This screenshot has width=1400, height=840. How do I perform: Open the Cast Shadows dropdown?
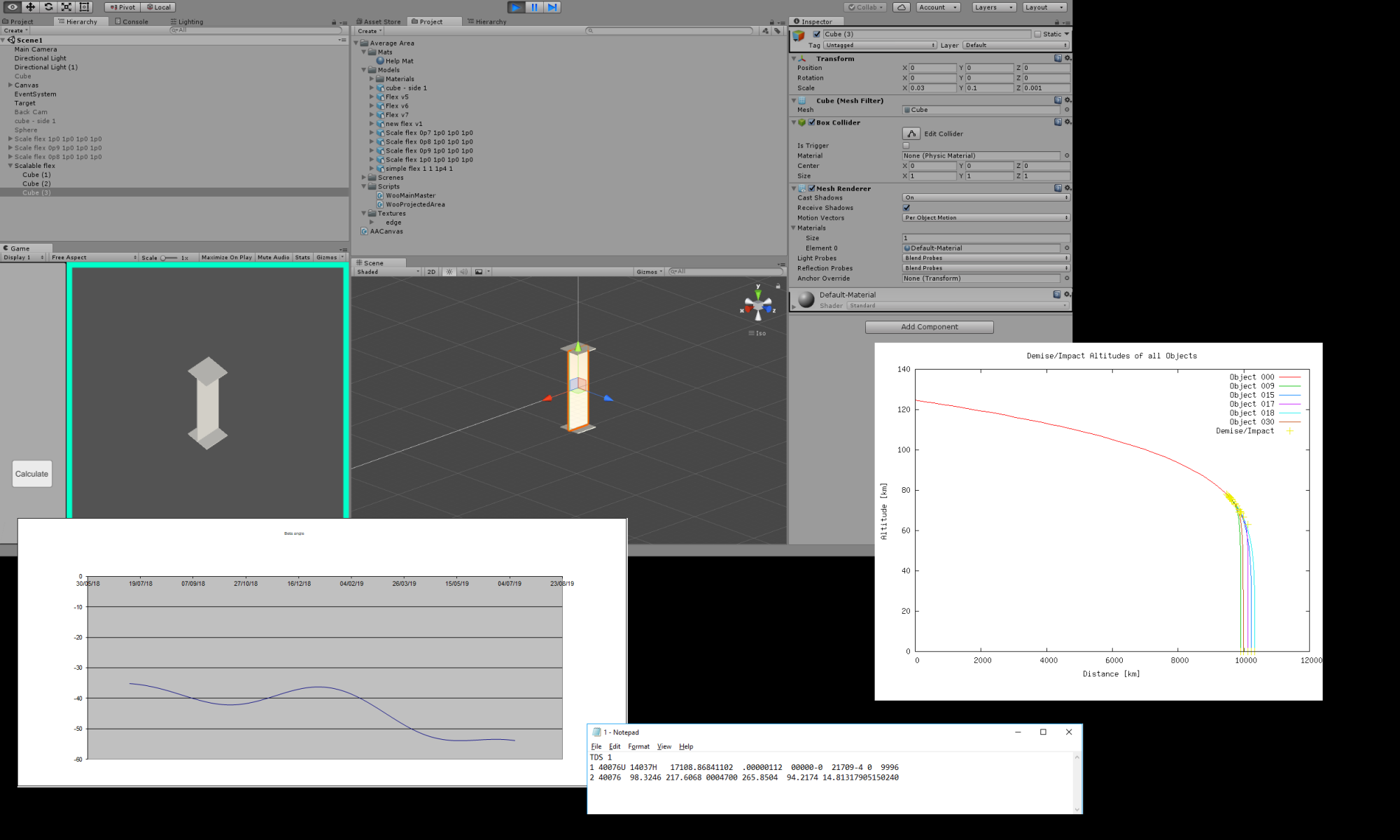coord(986,197)
